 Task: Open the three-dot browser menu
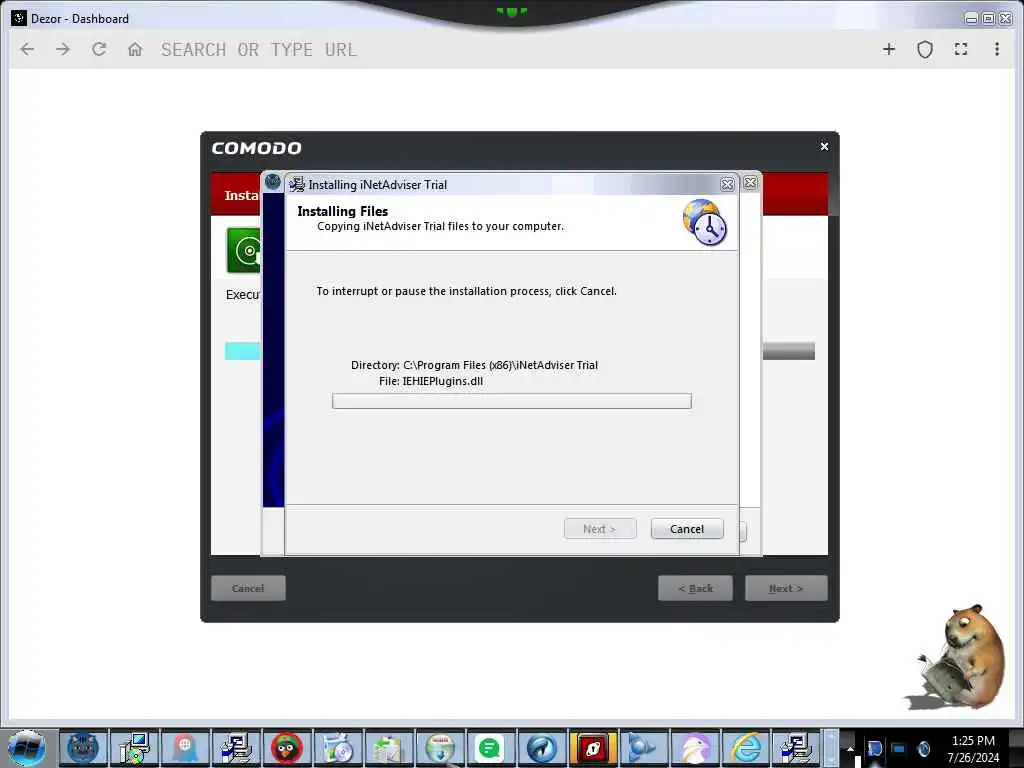[x=997, y=49]
